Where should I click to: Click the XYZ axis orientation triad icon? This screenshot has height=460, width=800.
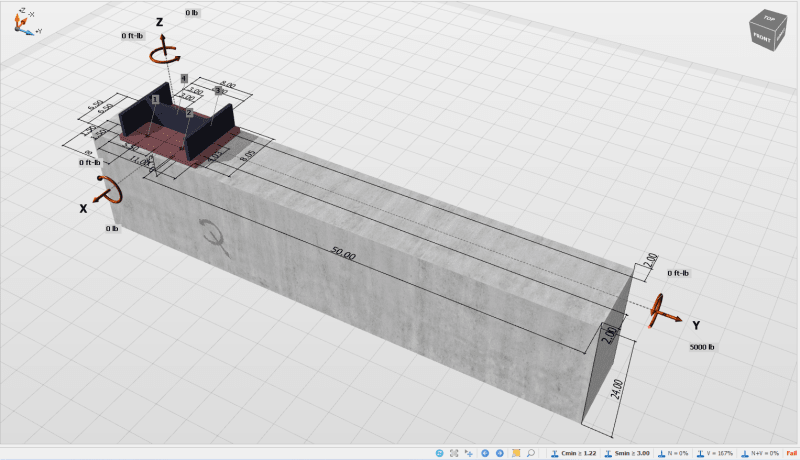26,22
